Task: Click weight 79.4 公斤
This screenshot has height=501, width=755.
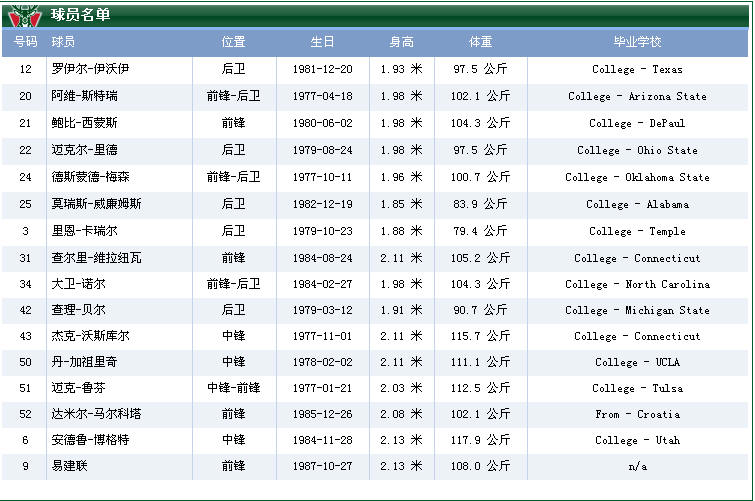Action: pos(481,231)
